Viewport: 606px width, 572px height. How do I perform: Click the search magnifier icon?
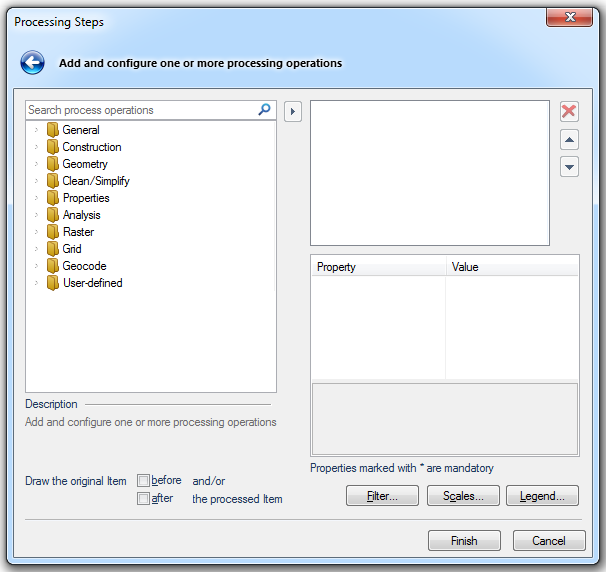point(264,110)
